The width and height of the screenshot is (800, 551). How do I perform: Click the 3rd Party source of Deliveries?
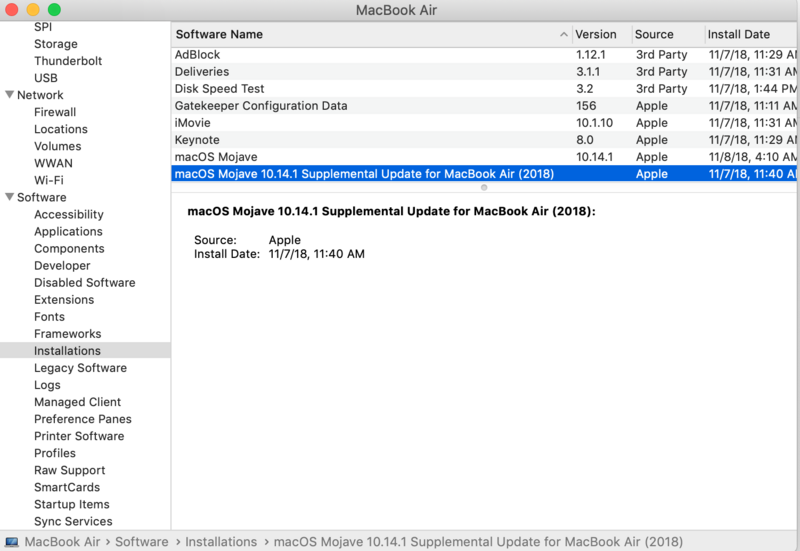661,71
